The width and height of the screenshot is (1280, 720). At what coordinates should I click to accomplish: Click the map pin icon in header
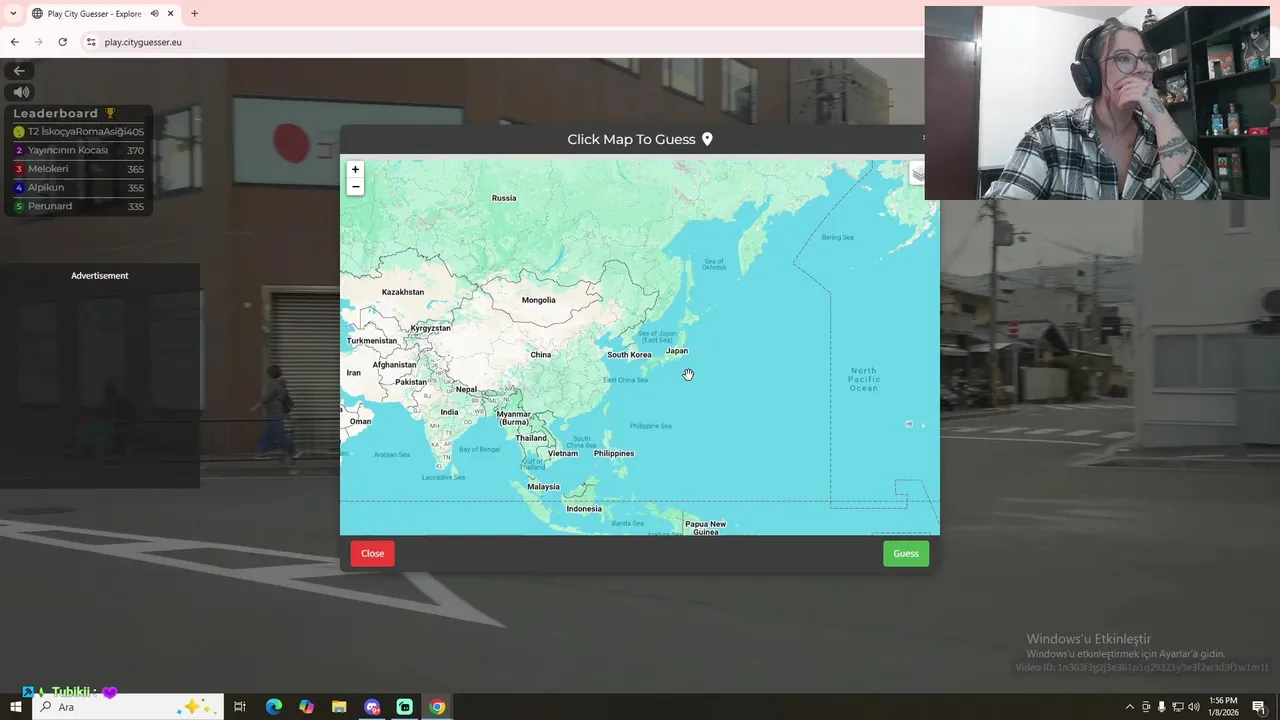[x=707, y=139]
